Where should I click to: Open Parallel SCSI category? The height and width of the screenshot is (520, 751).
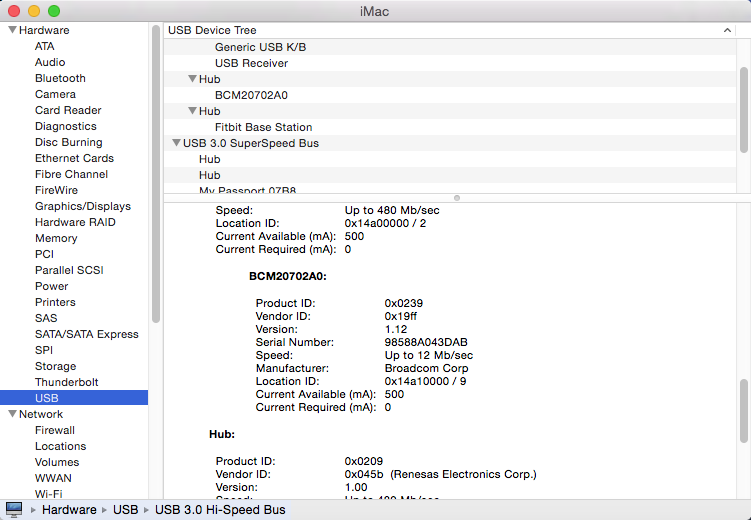pos(69,270)
